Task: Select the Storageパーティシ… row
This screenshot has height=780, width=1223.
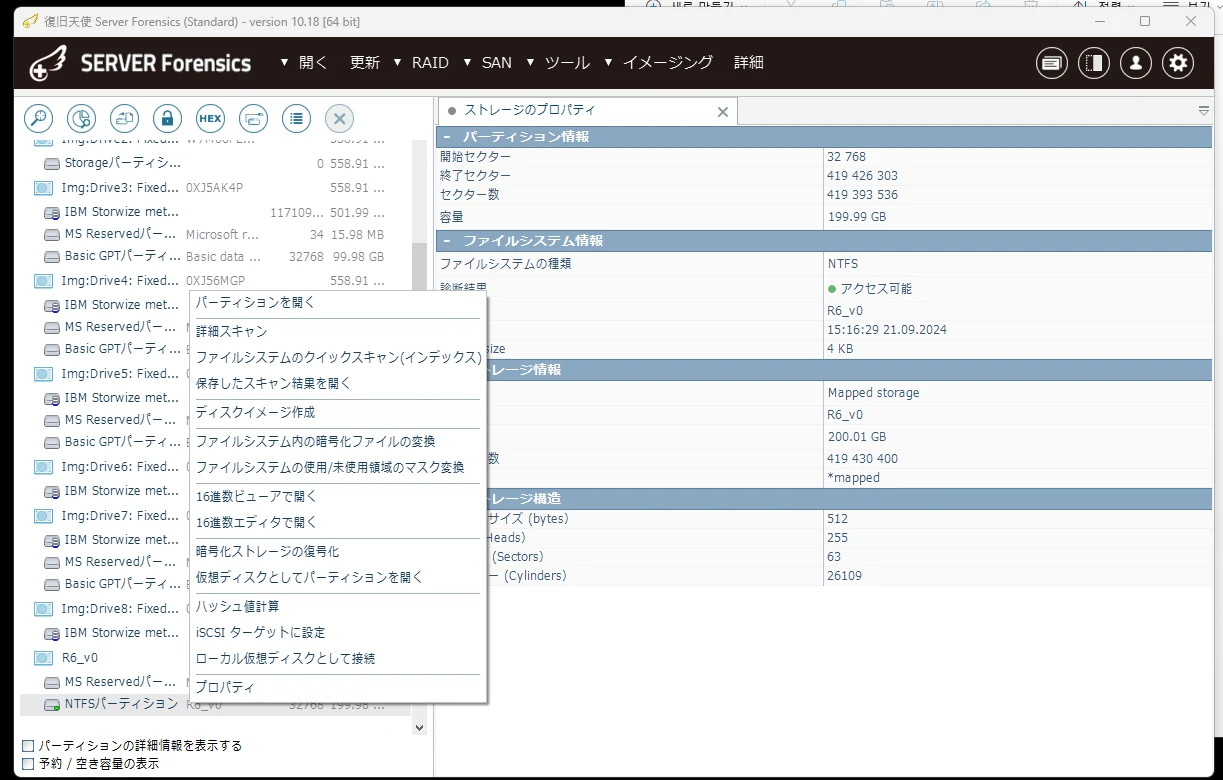Action: [x=215, y=163]
